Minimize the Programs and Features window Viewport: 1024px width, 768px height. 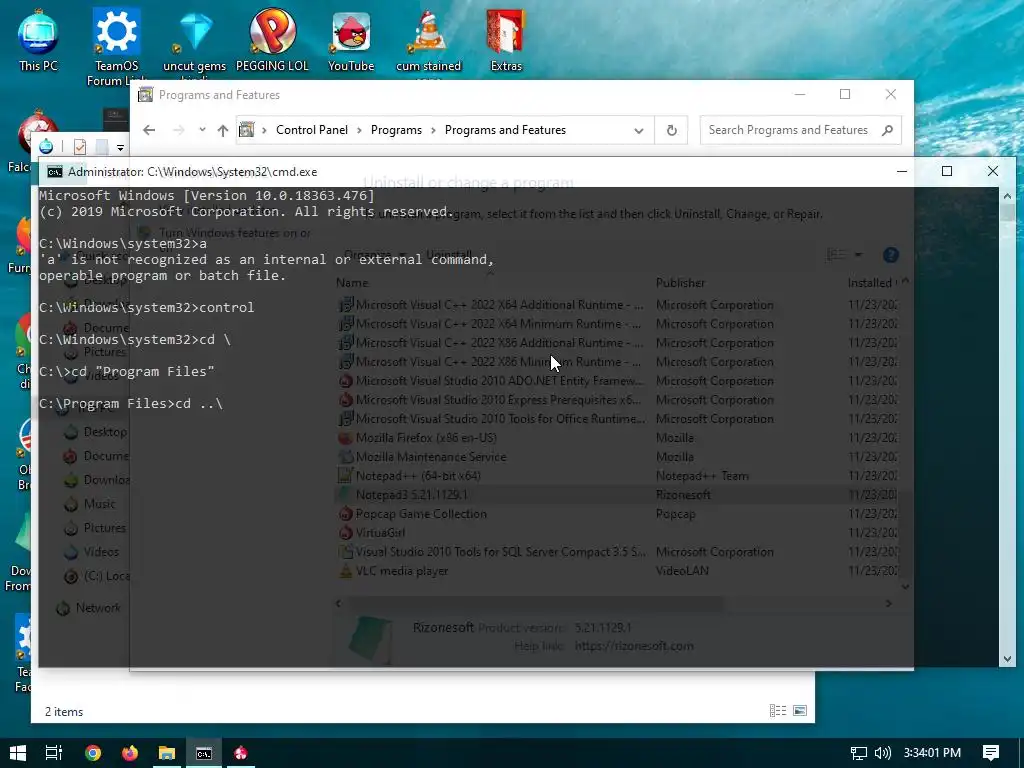799,95
